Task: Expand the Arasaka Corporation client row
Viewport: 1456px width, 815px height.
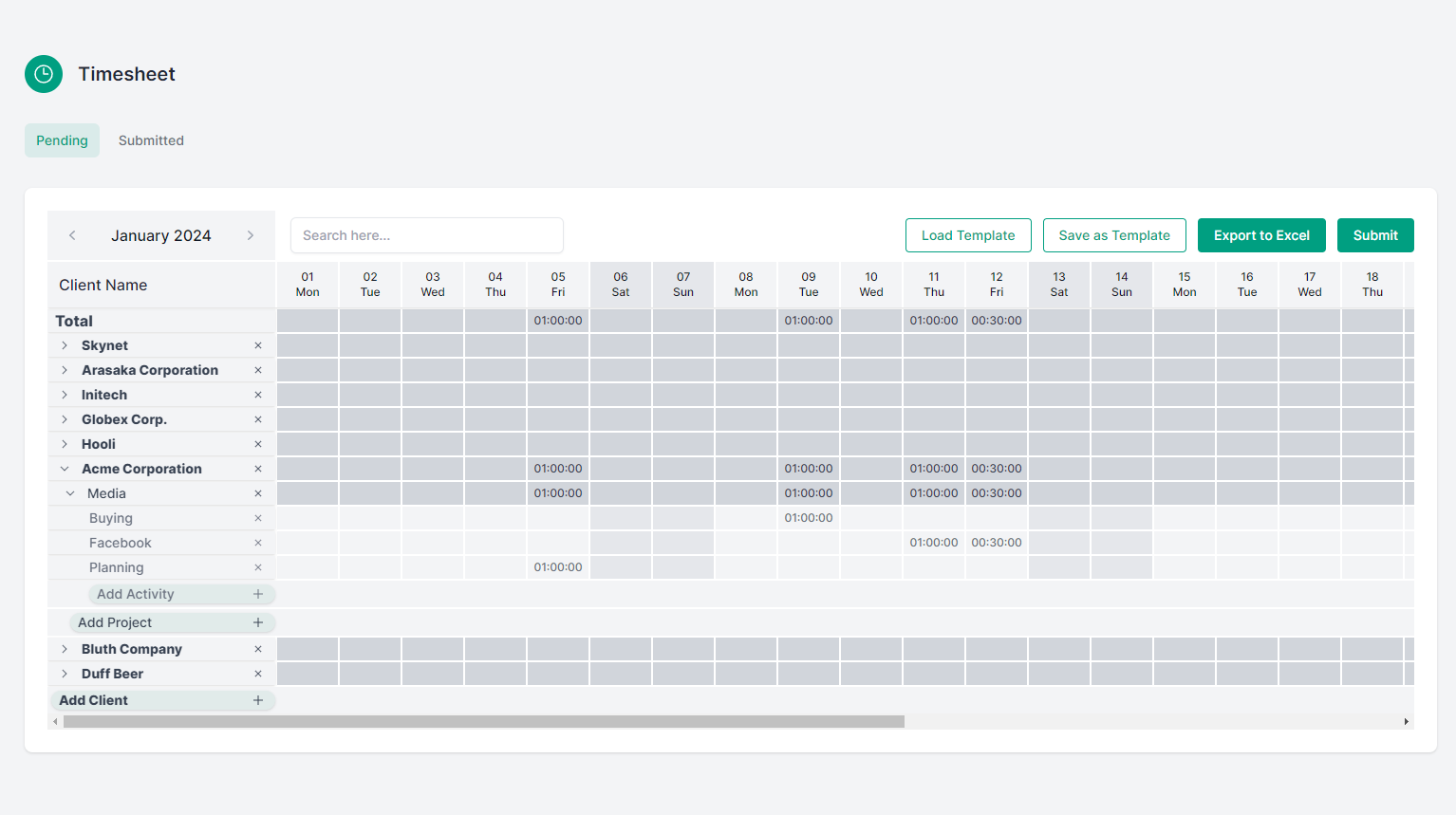Action: click(x=65, y=370)
